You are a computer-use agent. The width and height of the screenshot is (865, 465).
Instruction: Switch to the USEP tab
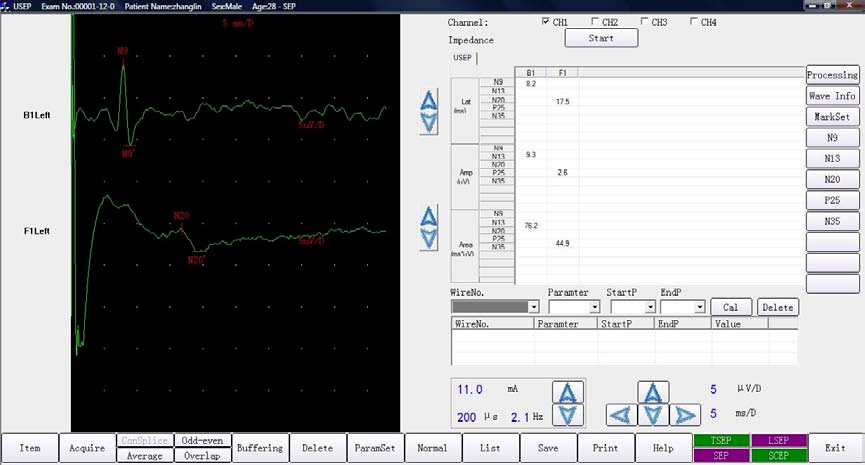[x=462, y=57]
